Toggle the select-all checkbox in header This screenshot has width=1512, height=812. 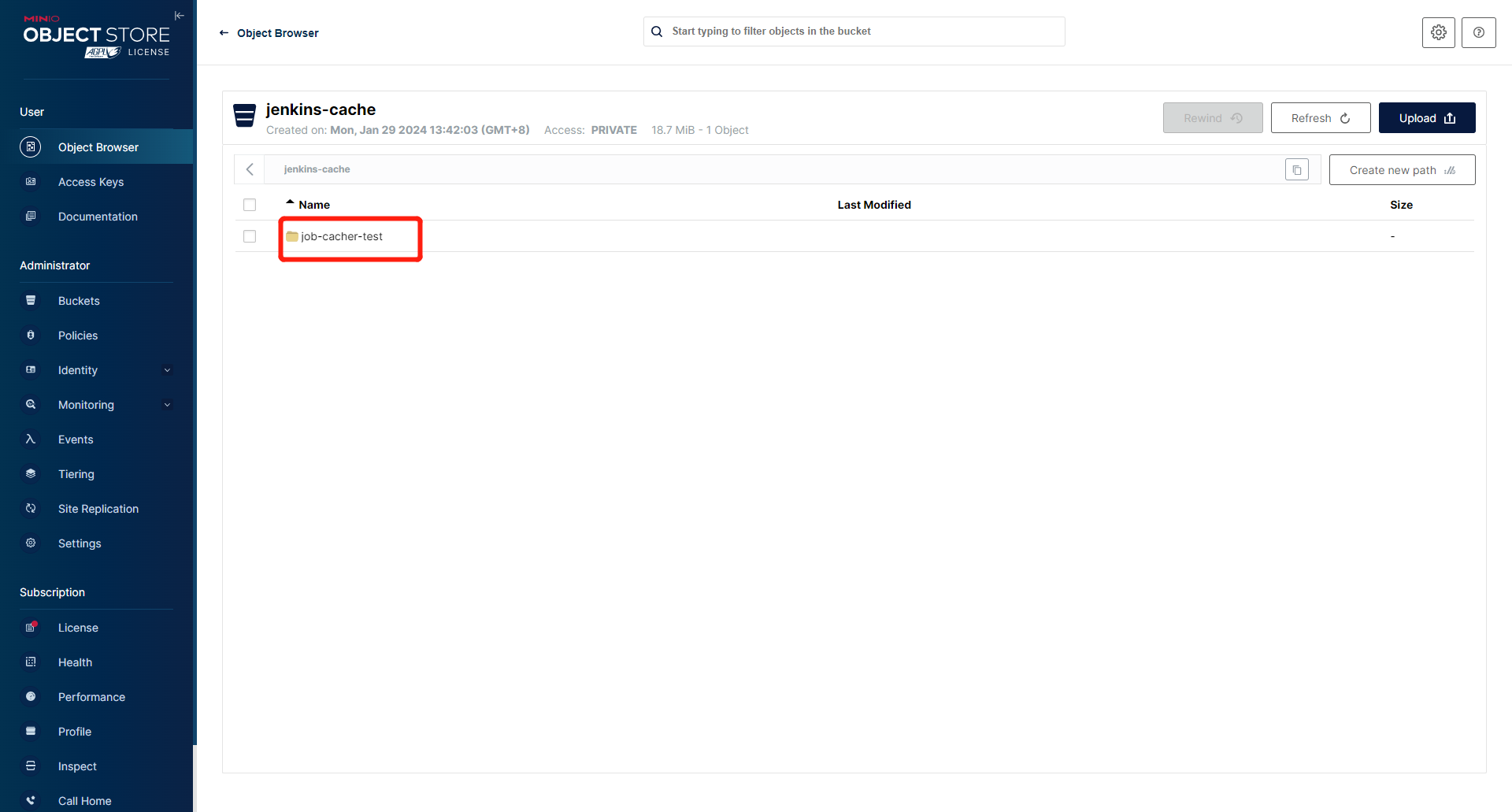pyautogui.click(x=250, y=205)
